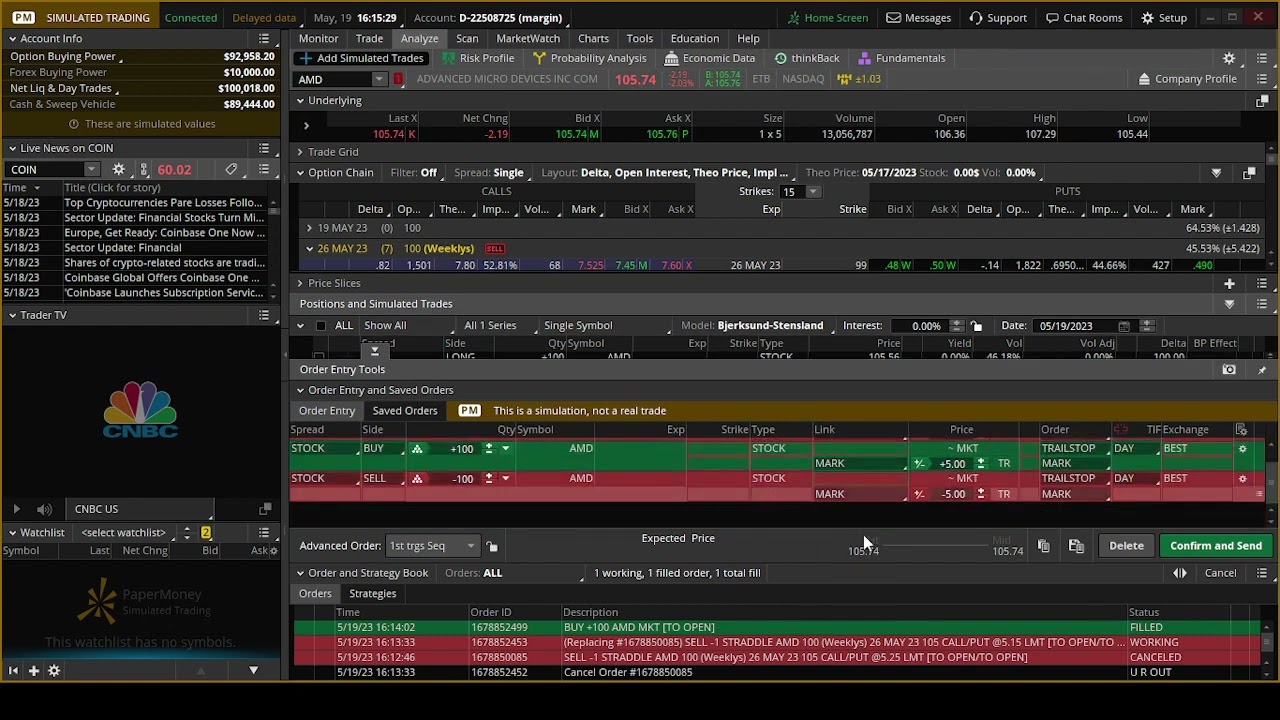The width and height of the screenshot is (1280, 720).
Task: Click add gadget plus icon bottom left
Action: pyautogui.click(x=33, y=671)
